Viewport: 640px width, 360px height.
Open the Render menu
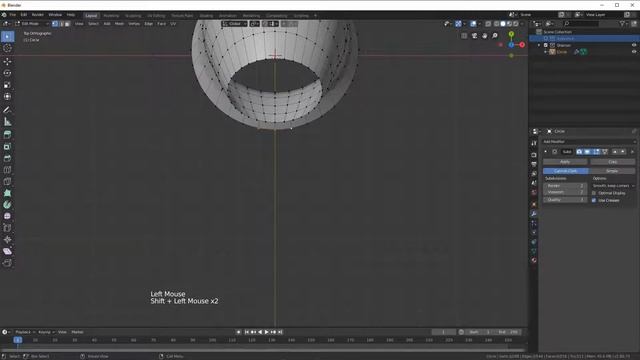tap(38, 15)
